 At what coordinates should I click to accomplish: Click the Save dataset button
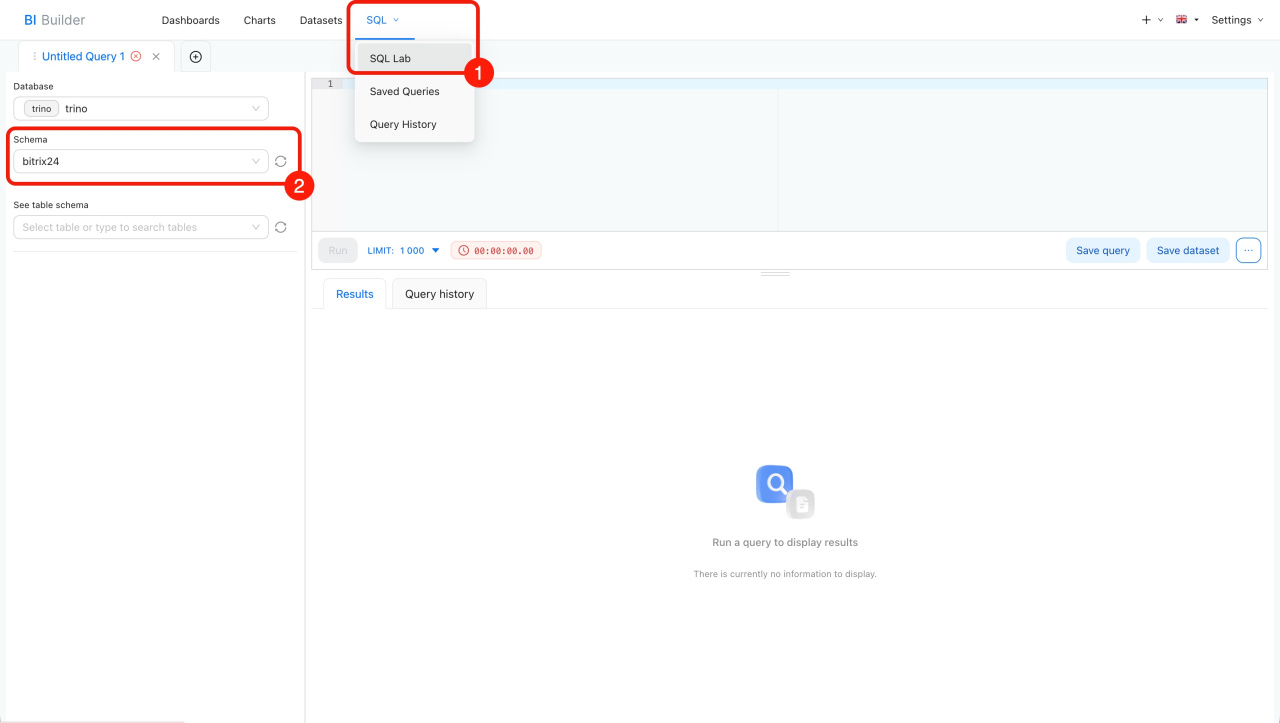(1187, 250)
